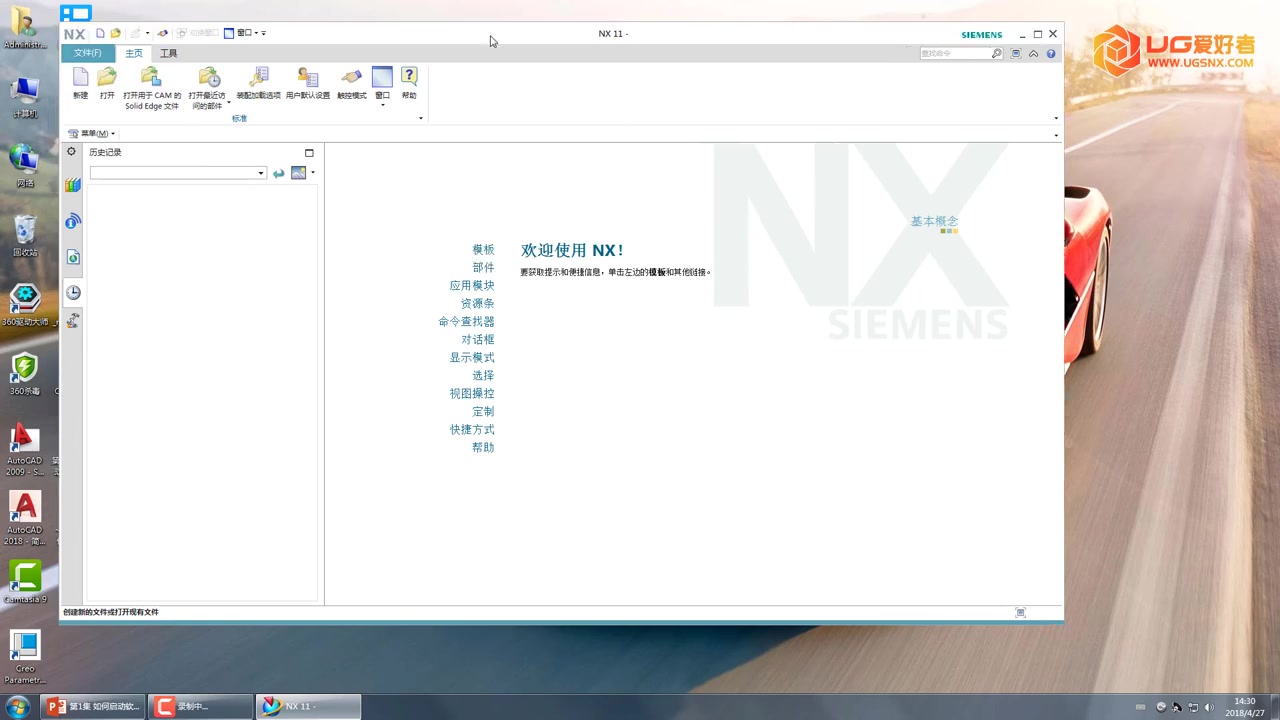
Task: Click the blue help question icon top right
Action: [x=1051, y=53]
